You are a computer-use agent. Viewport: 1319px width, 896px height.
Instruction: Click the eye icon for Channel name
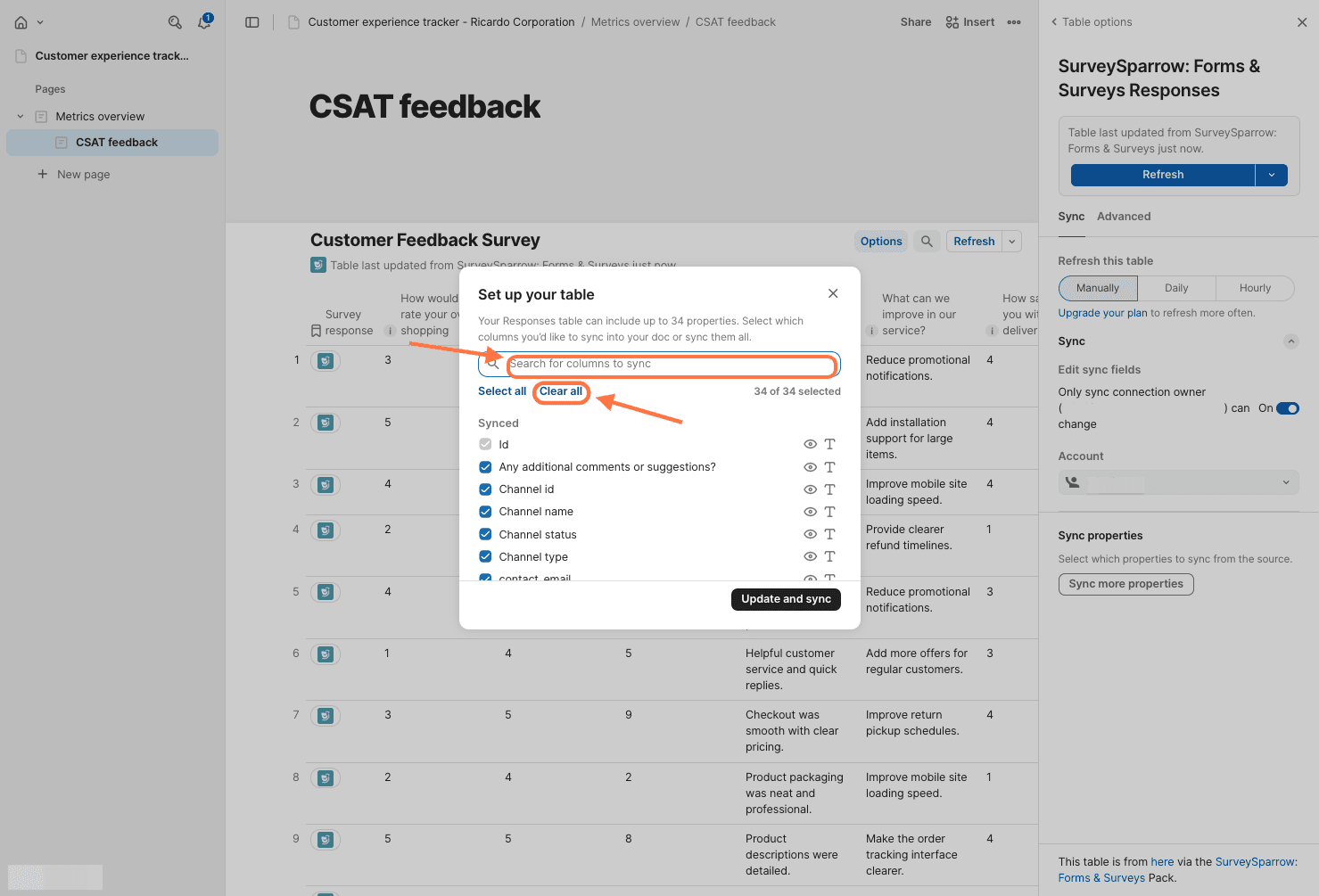[x=810, y=512]
